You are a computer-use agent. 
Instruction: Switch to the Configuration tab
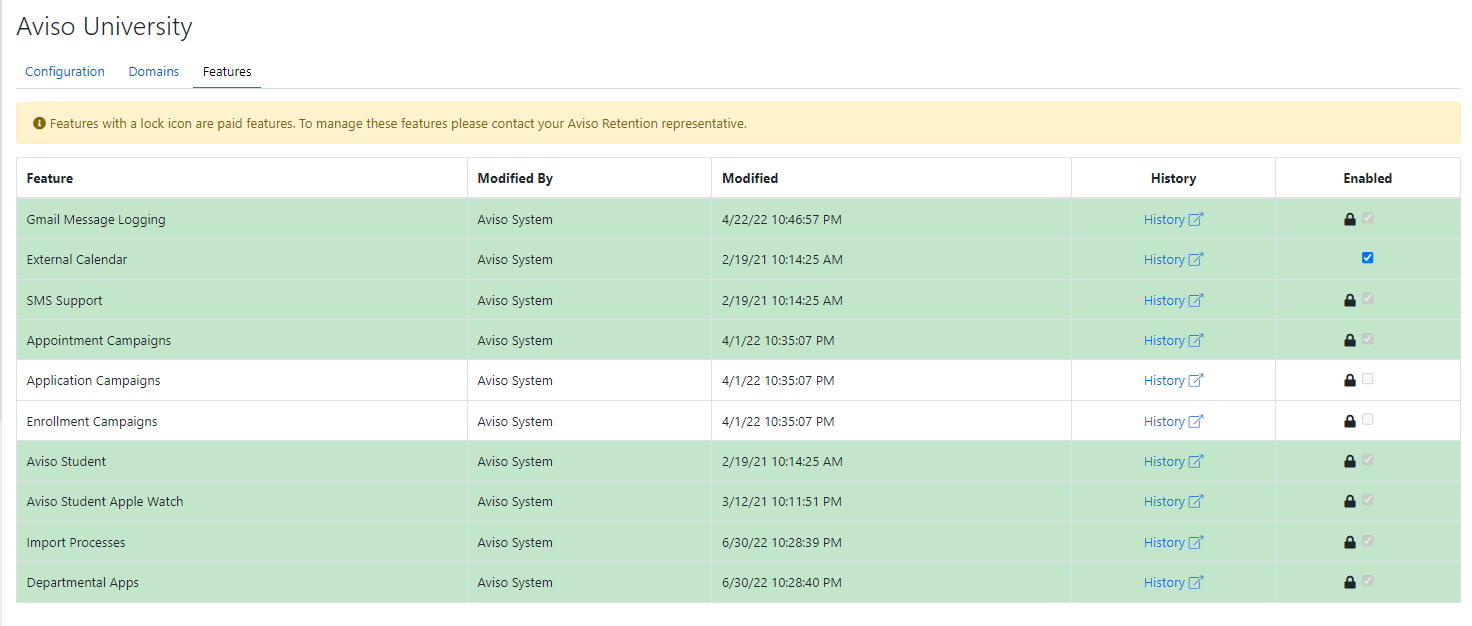pyautogui.click(x=65, y=72)
